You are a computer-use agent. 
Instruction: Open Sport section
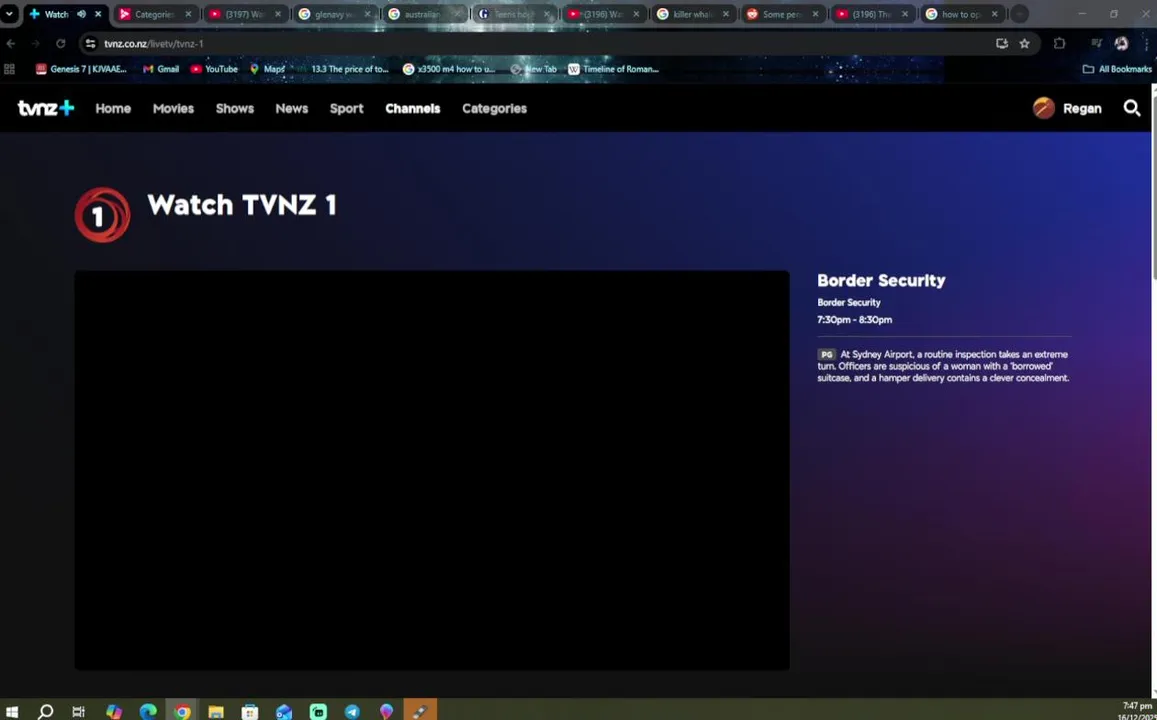coord(346,108)
